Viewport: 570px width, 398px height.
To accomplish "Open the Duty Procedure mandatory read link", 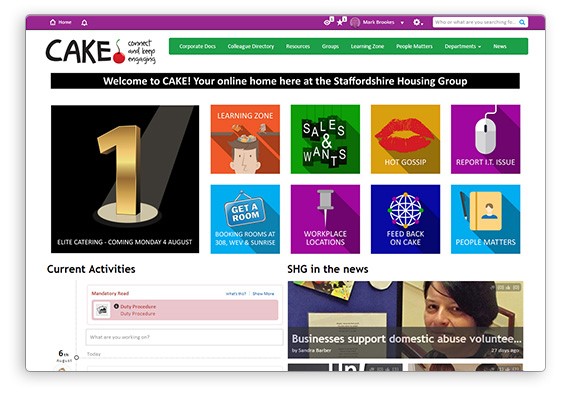I will (138, 306).
